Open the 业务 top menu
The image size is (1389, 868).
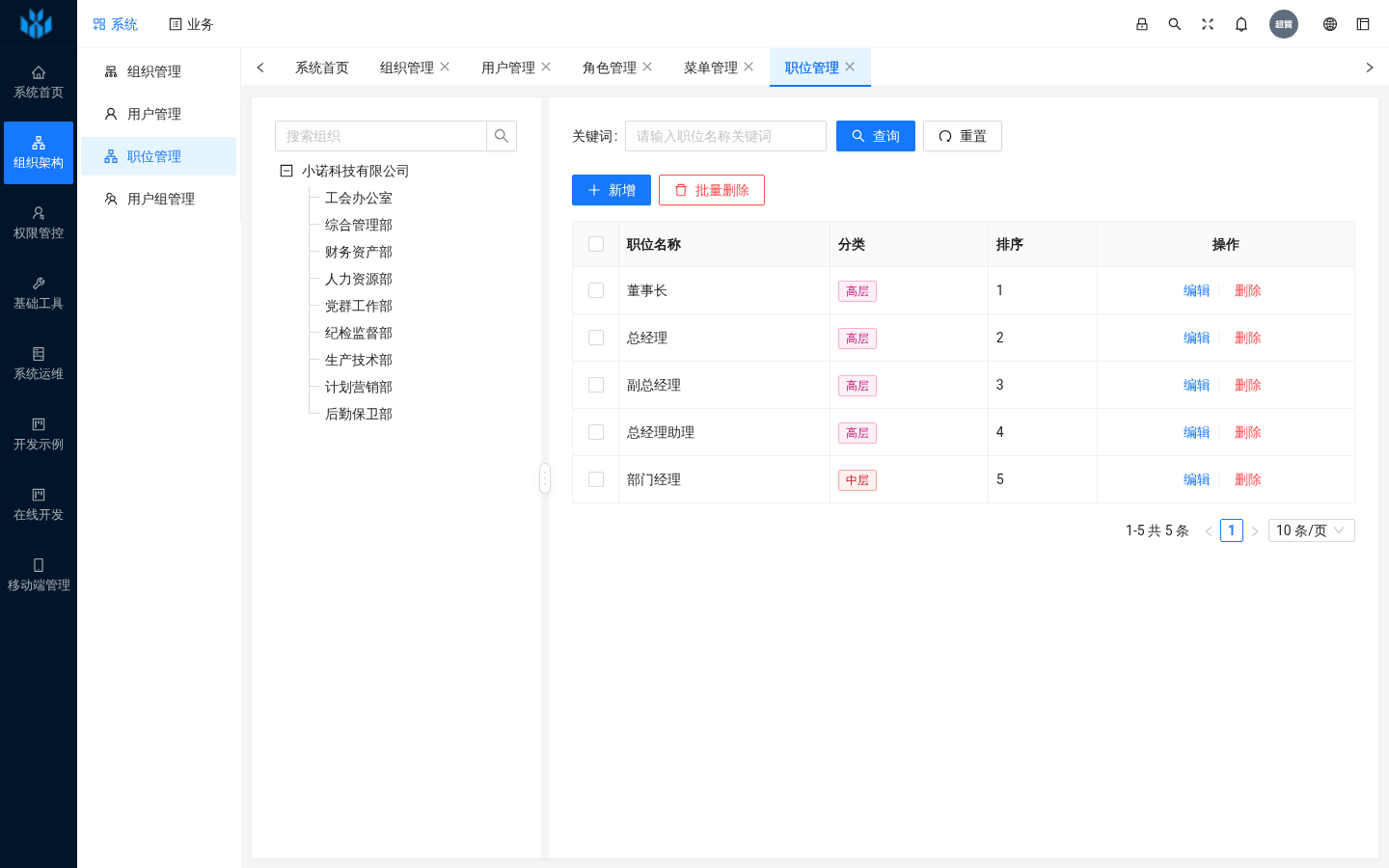tap(191, 24)
